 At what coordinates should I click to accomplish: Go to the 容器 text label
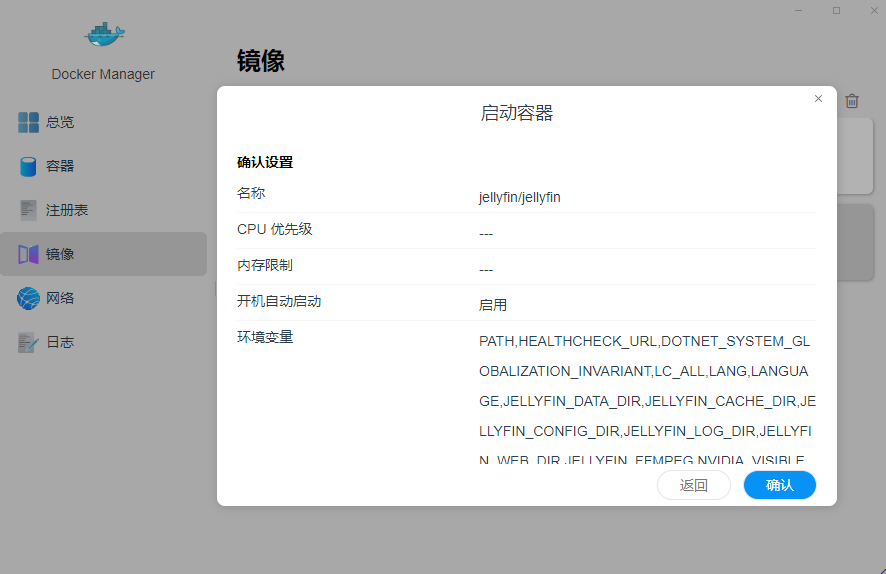coord(60,166)
